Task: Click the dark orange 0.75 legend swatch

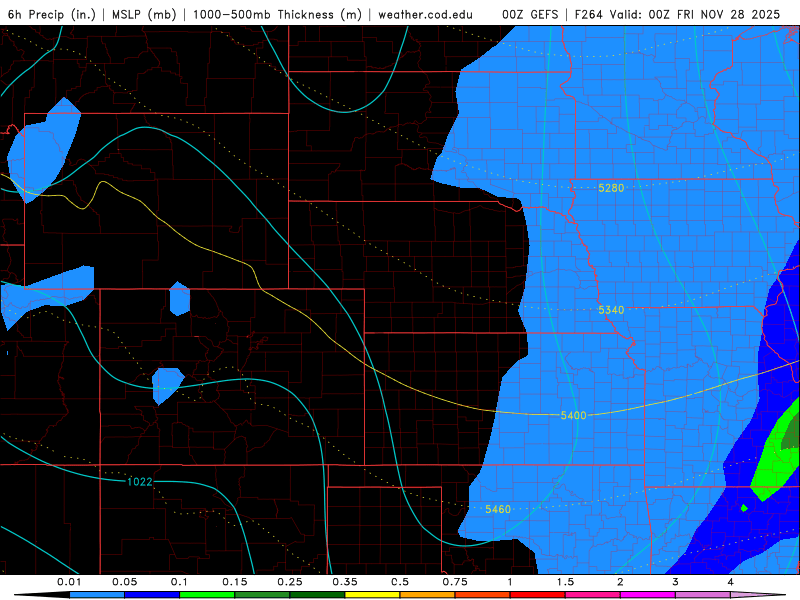Action: (483, 595)
